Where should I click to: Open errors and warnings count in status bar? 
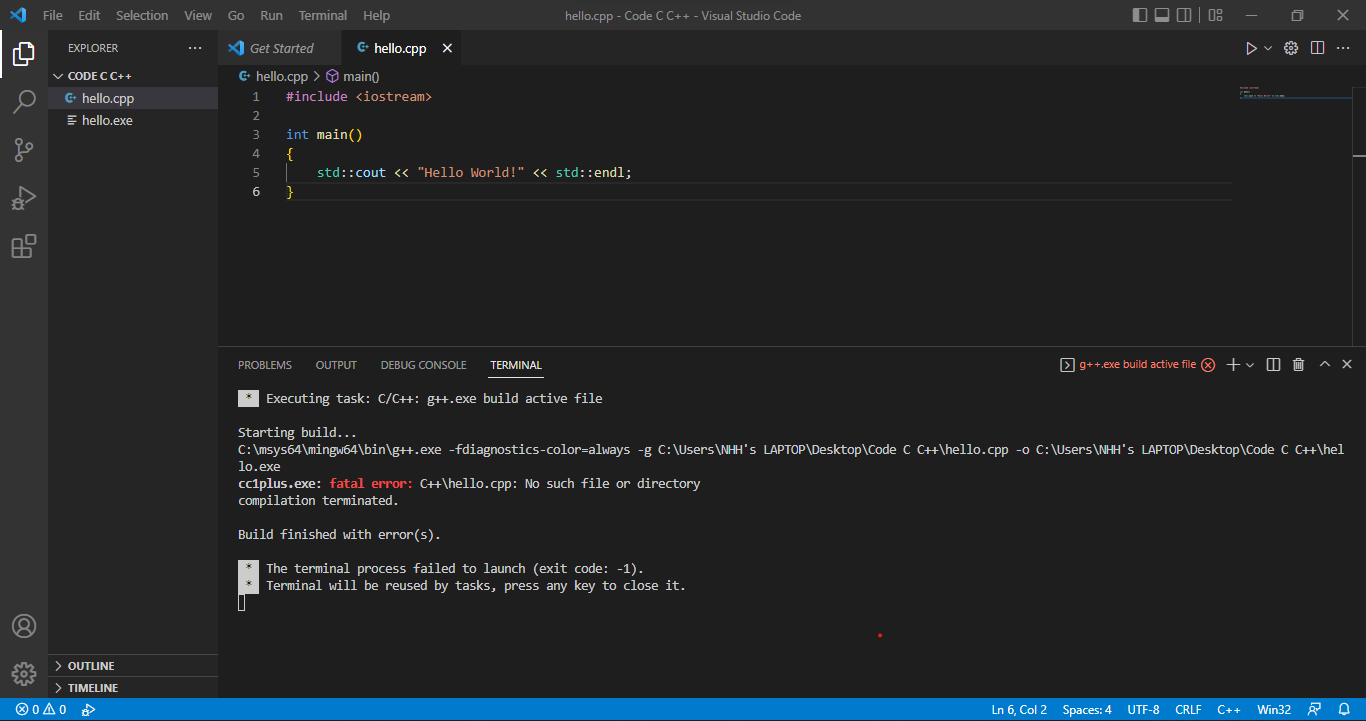(x=41, y=710)
